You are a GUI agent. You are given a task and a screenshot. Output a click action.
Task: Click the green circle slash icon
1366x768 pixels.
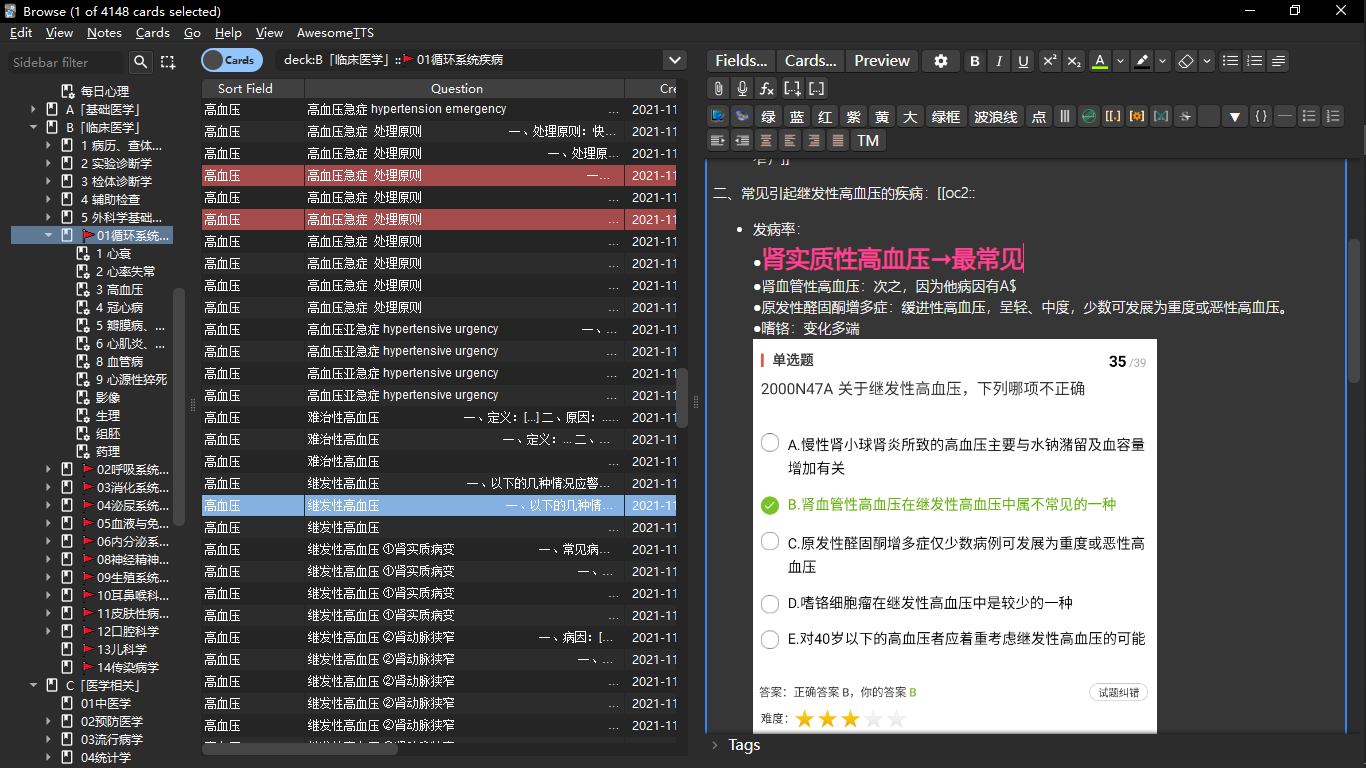(1089, 116)
